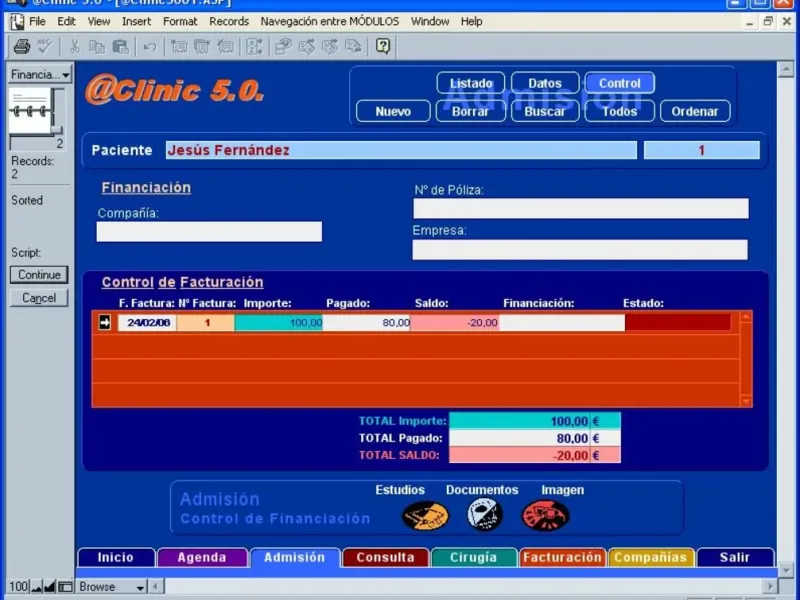800x600 pixels.
Task: Open the Imagen red round icon
Action: (545, 515)
